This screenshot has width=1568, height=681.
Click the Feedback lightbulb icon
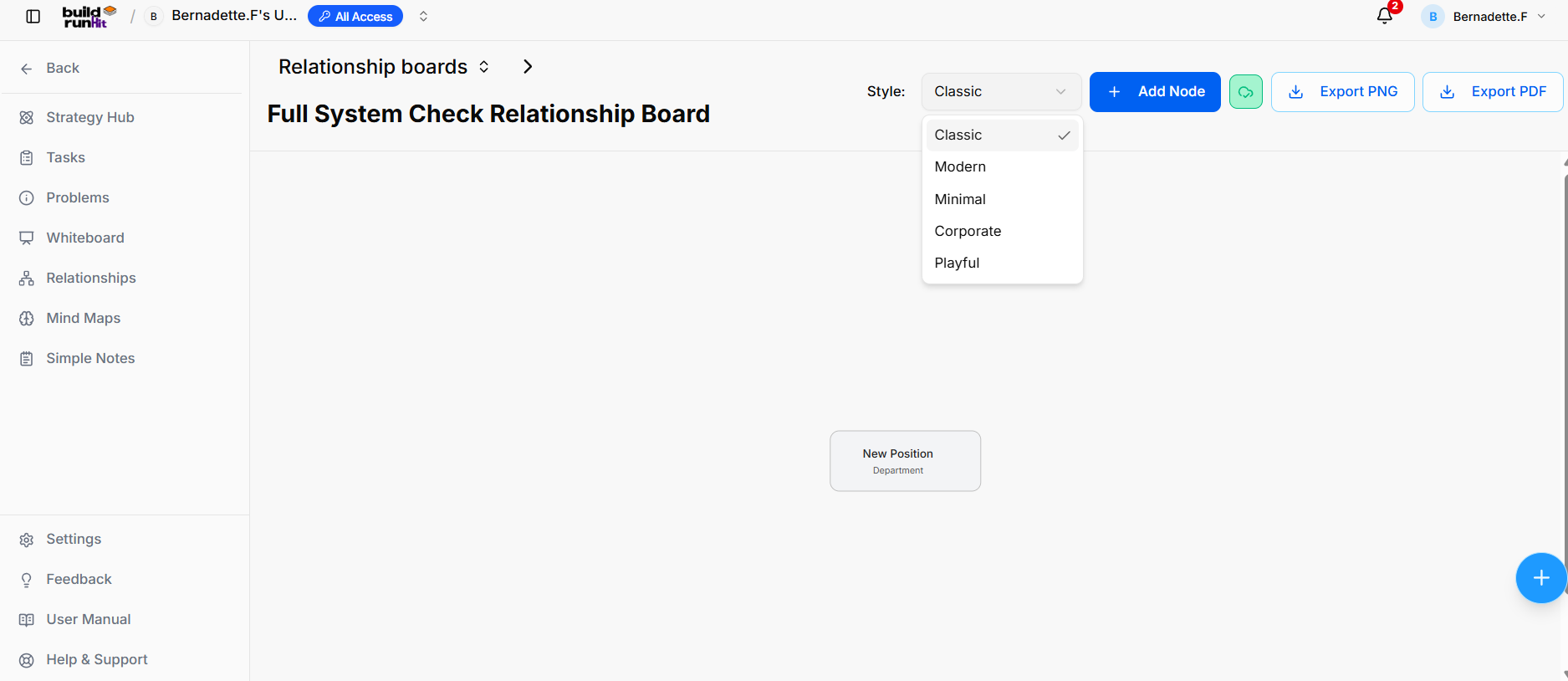point(27,580)
